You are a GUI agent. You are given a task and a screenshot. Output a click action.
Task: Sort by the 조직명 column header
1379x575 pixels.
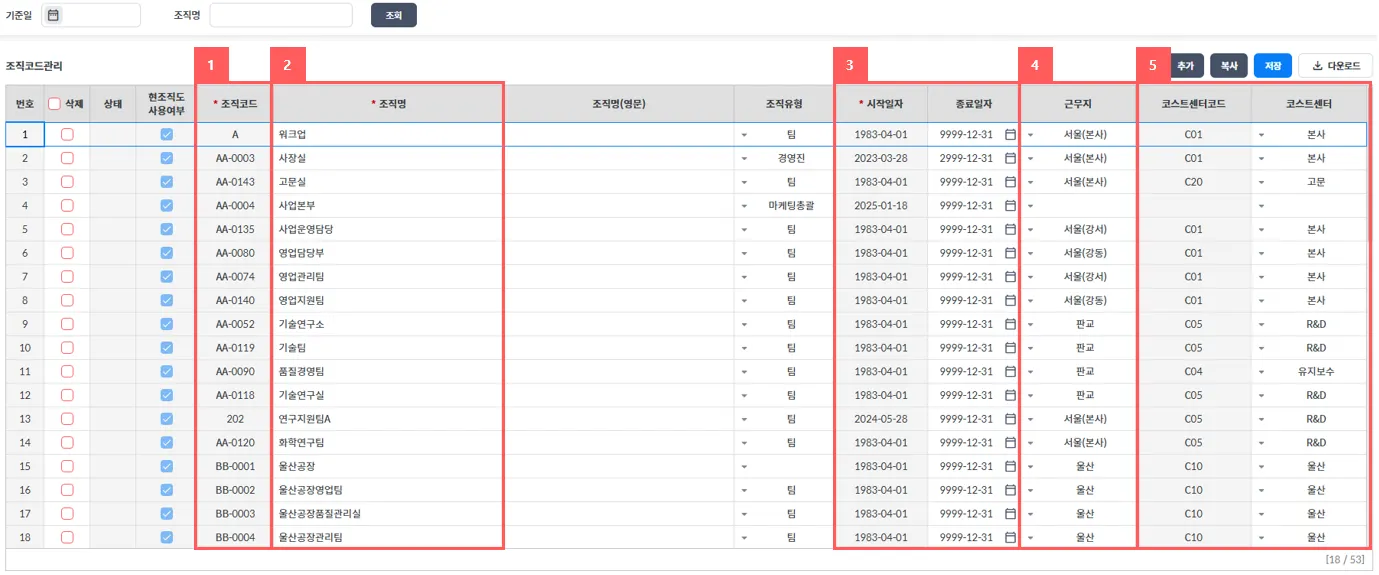click(388, 103)
